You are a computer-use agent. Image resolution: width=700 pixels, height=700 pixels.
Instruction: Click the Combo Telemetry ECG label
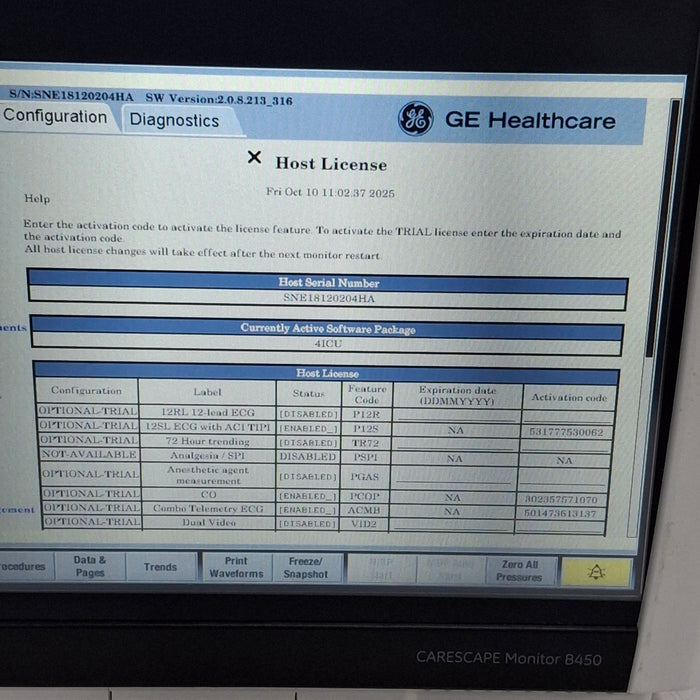pyautogui.click(x=208, y=508)
